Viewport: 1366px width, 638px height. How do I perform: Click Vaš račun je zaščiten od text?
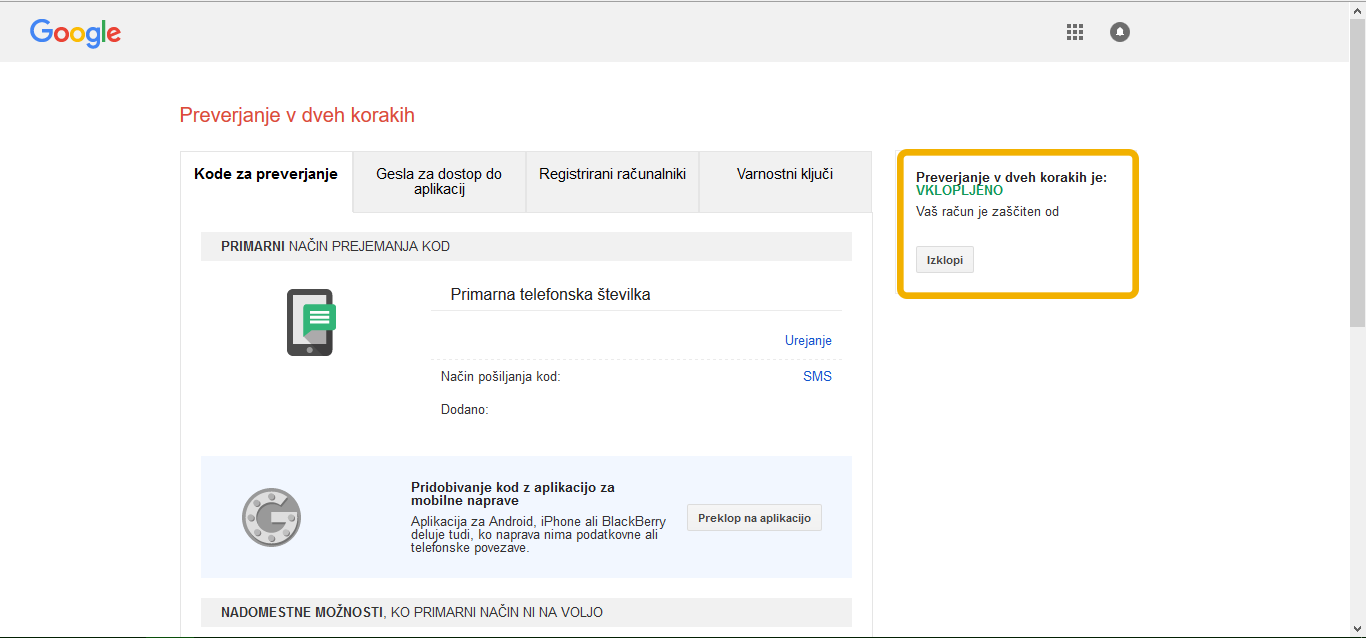(x=987, y=212)
